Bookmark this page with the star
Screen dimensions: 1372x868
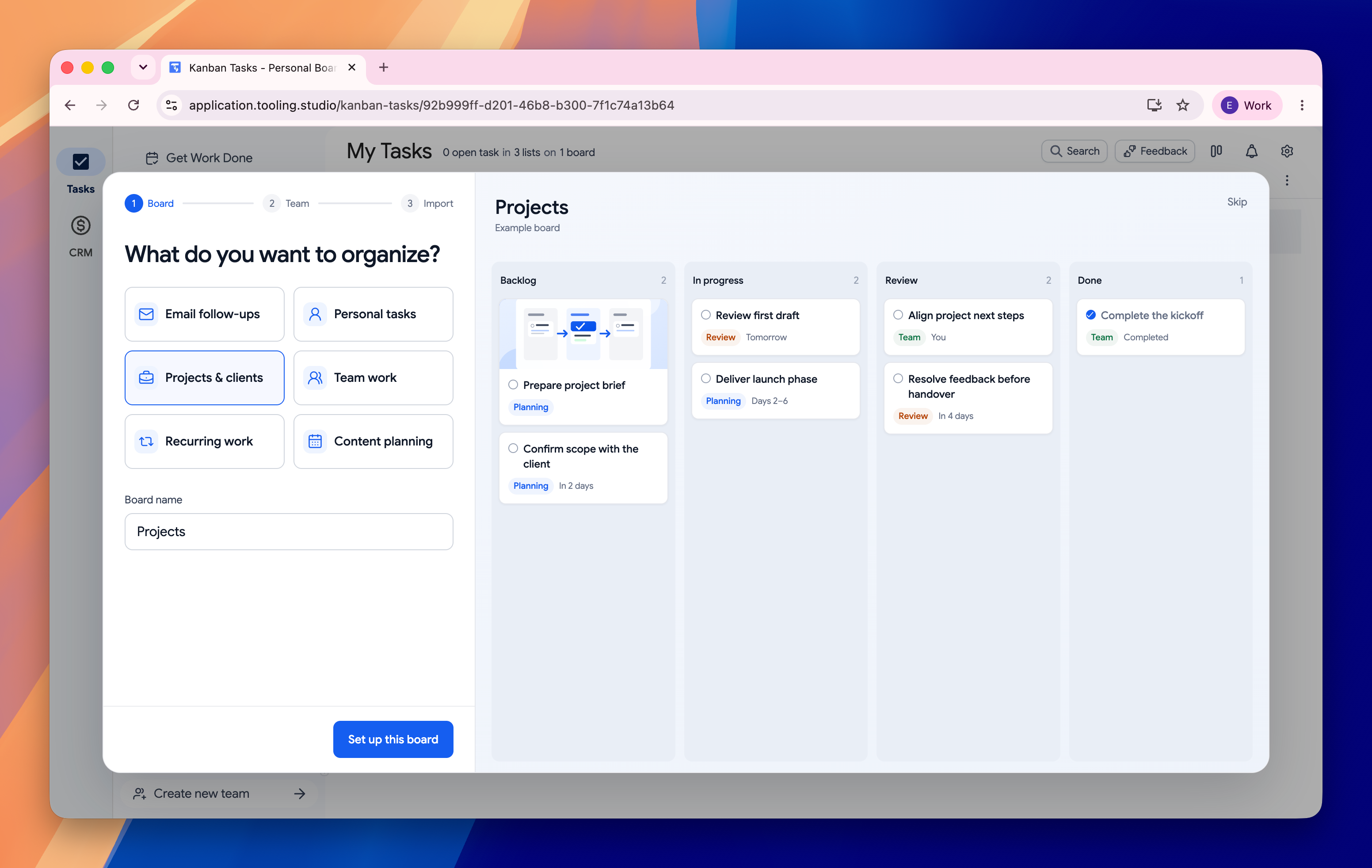tap(1183, 105)
